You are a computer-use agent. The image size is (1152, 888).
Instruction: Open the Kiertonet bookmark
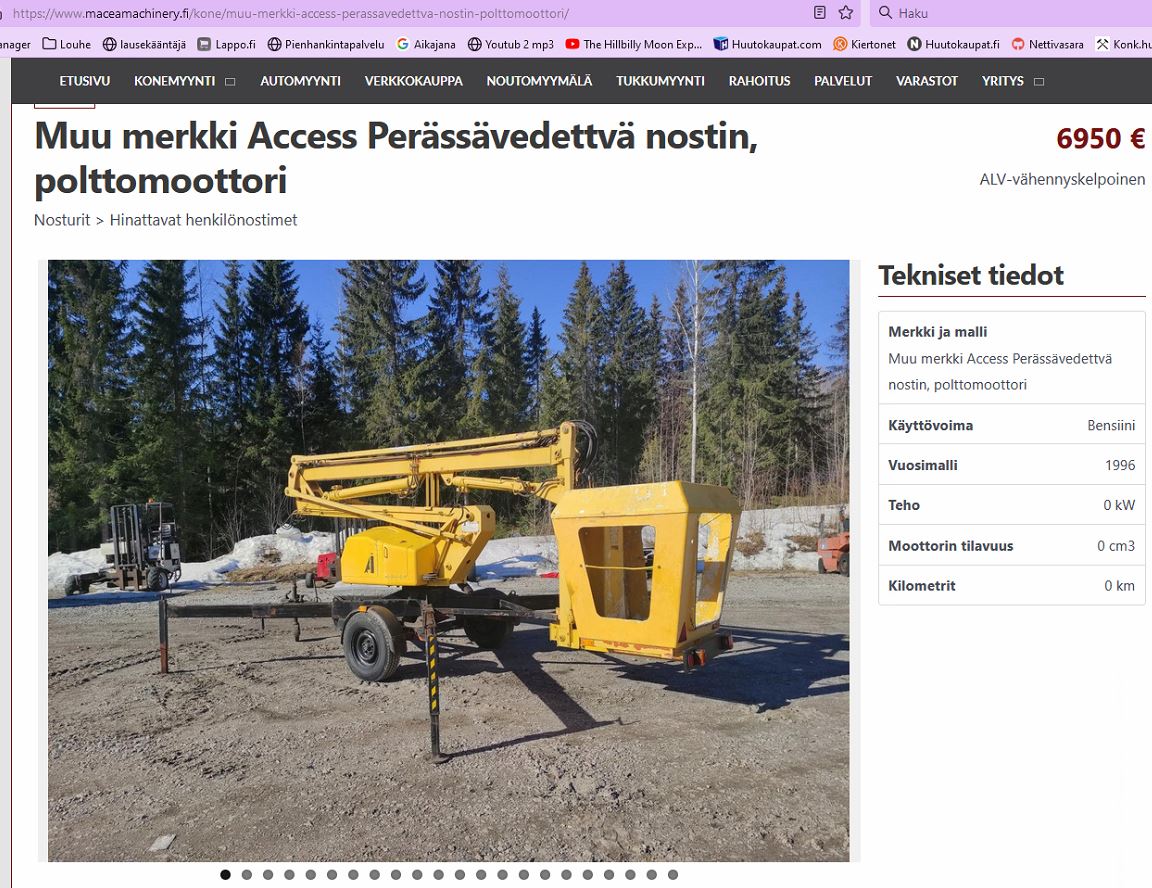point(864,44)
